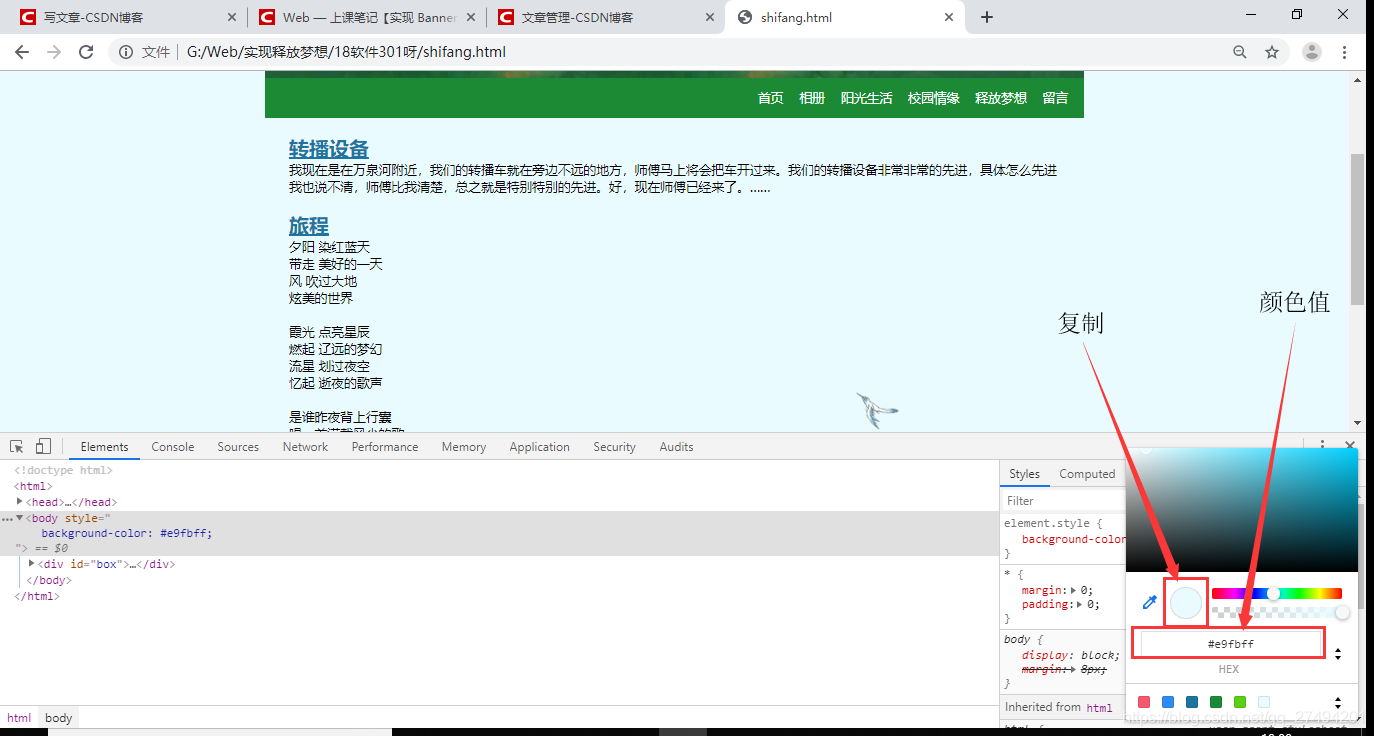Expand the <head> node in DOM tree
This screenshot has width=1374, height=736.
click(20, 502)
